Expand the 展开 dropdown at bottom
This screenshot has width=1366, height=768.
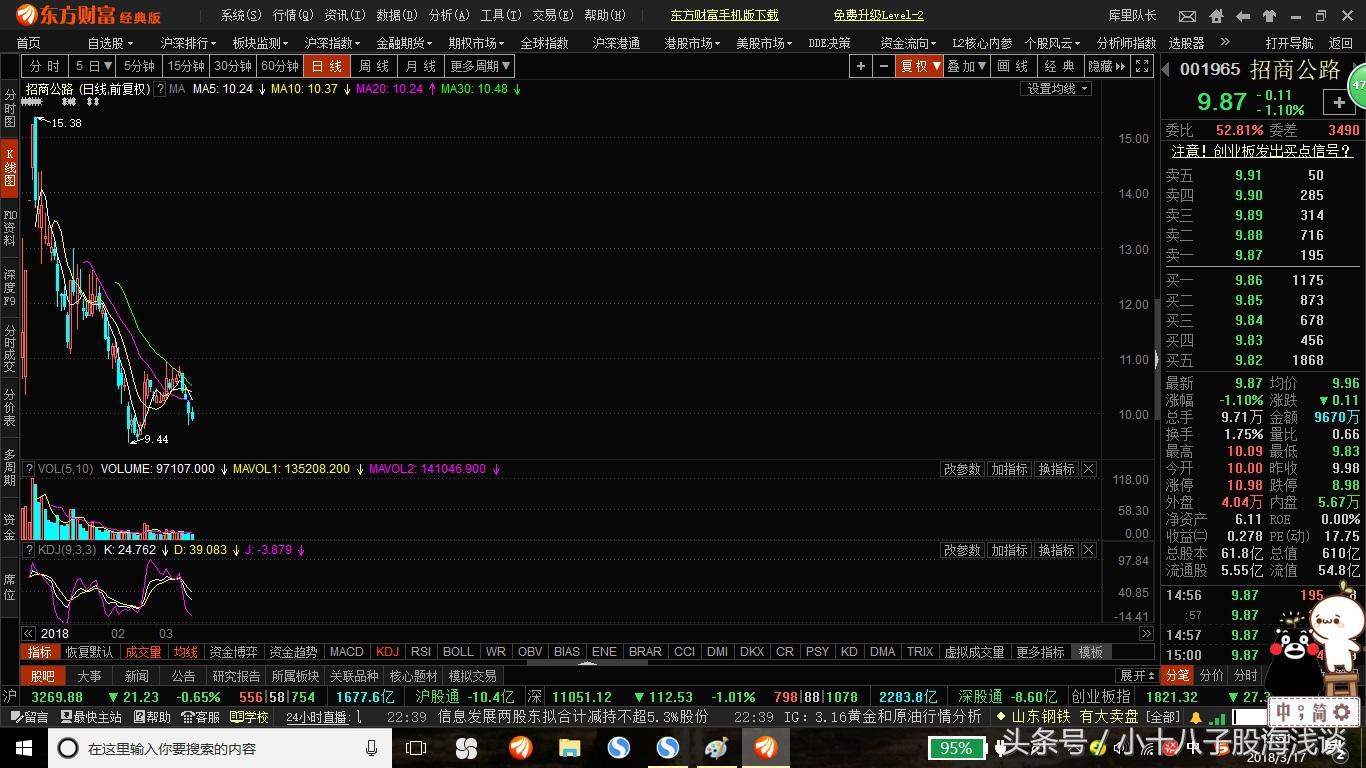click(1137, 676)
